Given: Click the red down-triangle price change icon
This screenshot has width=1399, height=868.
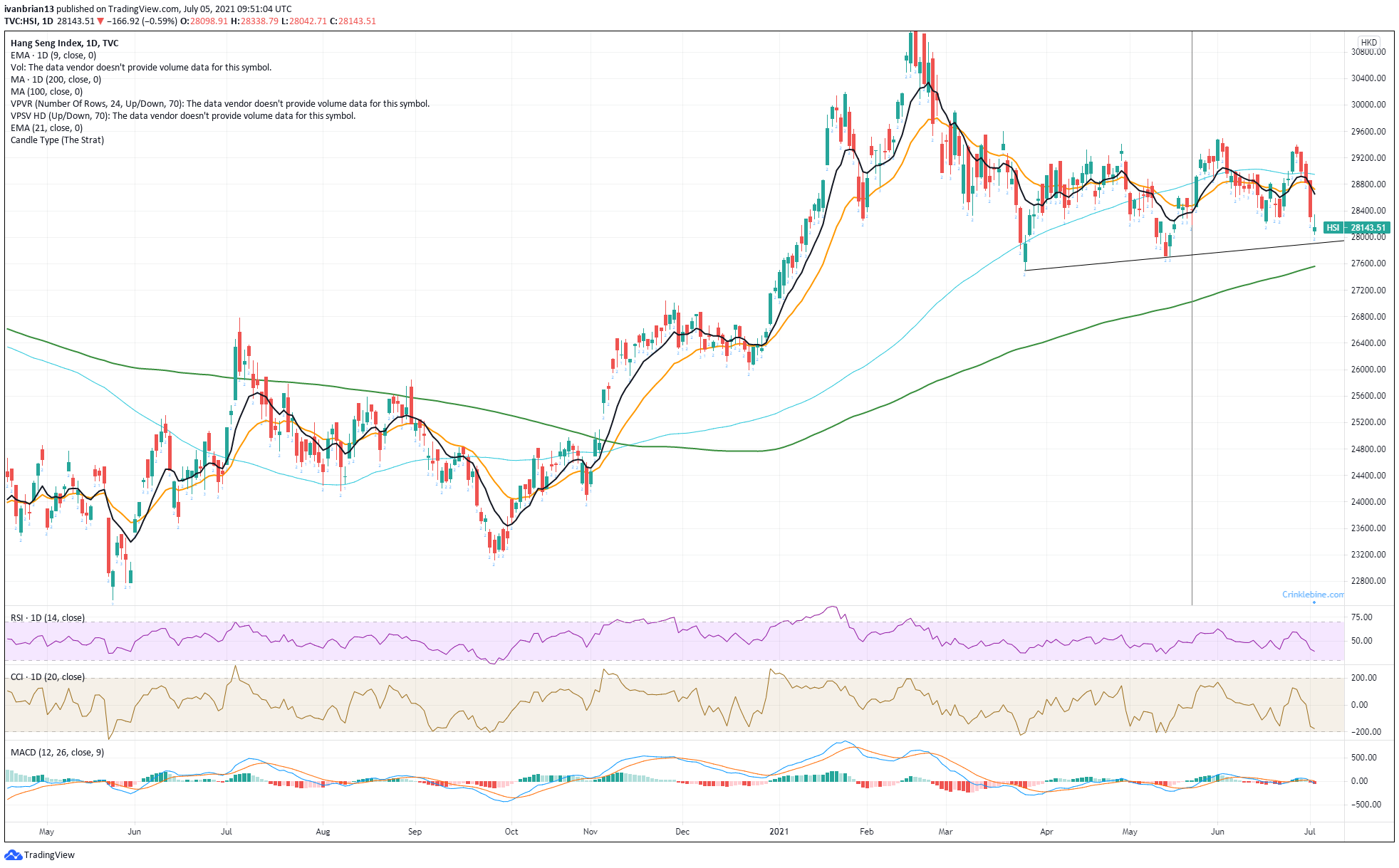Looking at the screenshot, I should coord(100,21).
